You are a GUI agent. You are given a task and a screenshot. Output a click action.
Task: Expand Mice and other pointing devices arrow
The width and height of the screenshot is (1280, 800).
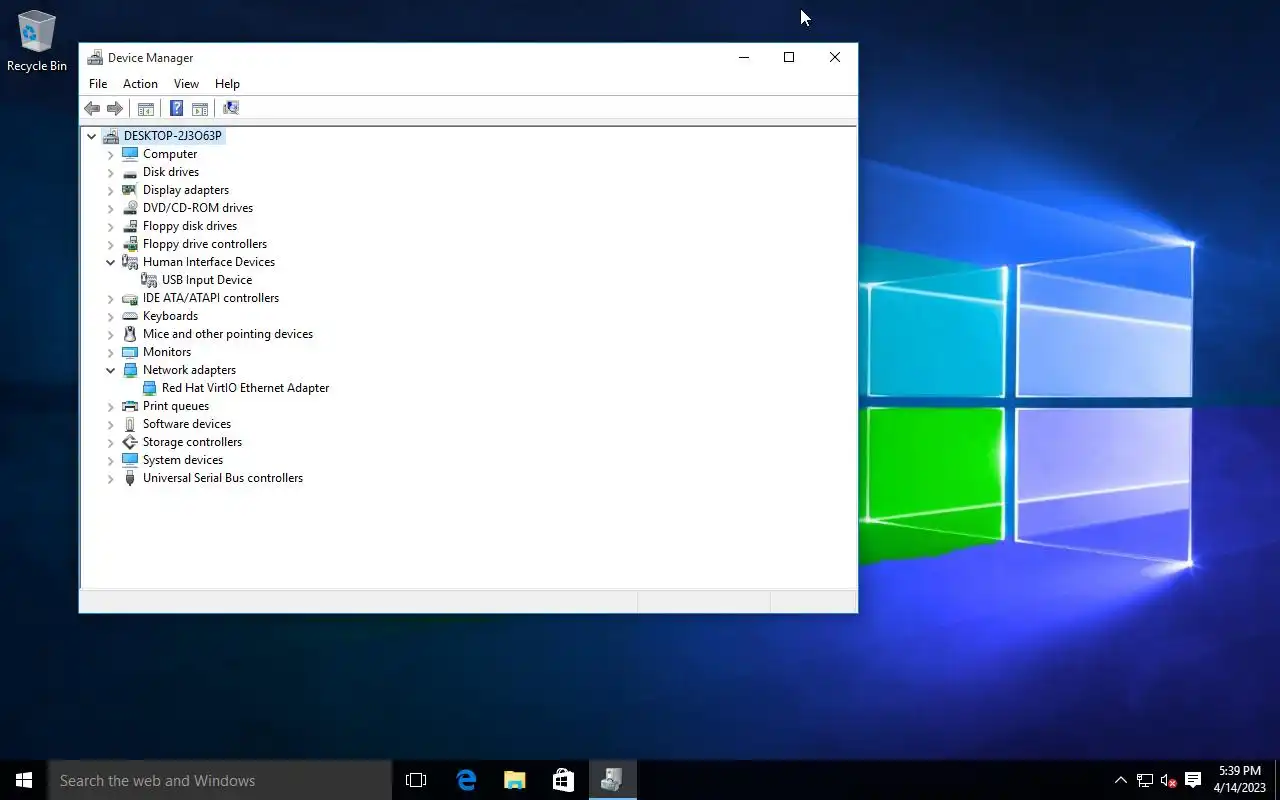111,334
